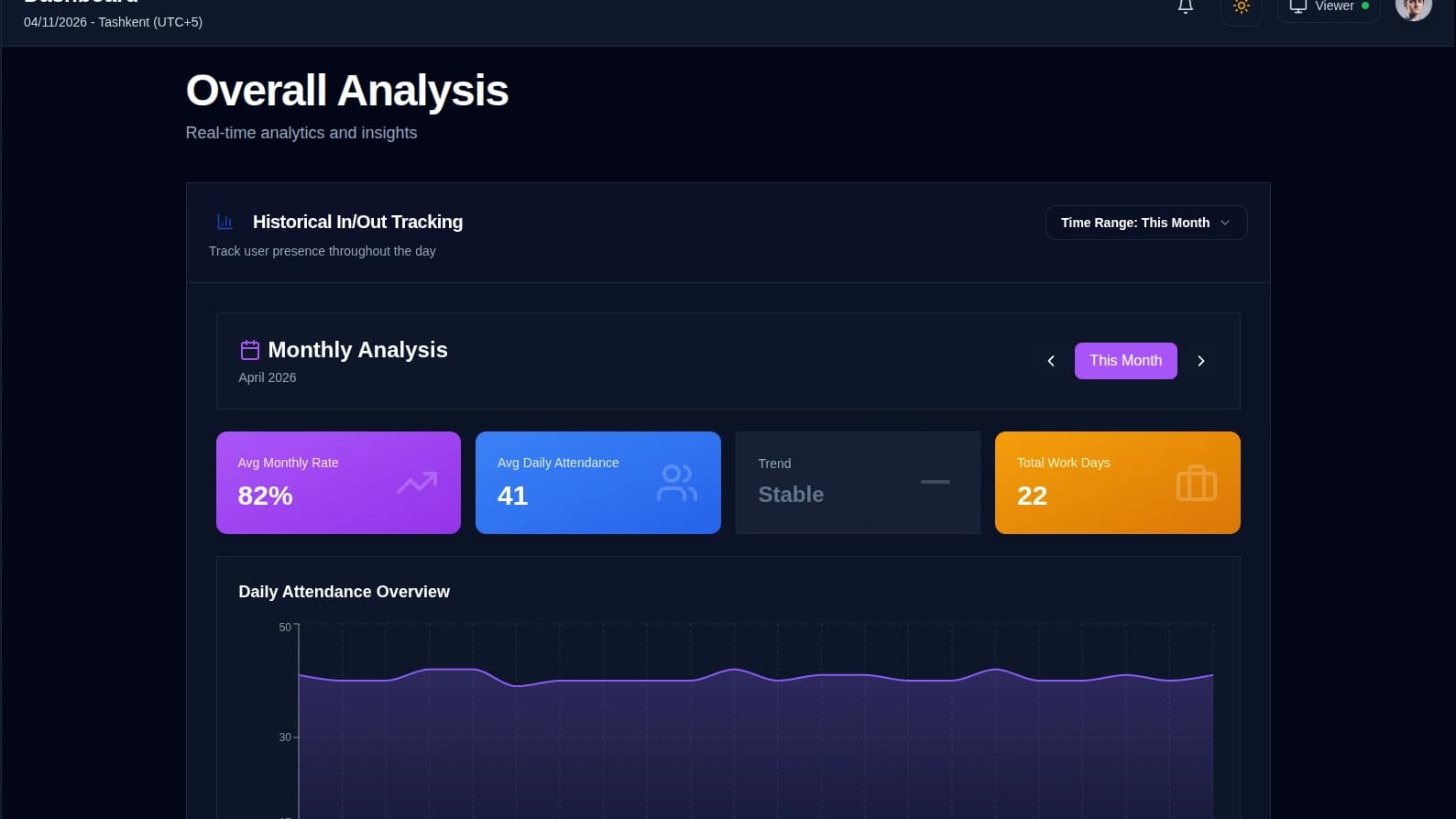This screenshot has width=1456, height=819.
Task: Click the briefcase icon in Total Work Days
Action: 1197,483
